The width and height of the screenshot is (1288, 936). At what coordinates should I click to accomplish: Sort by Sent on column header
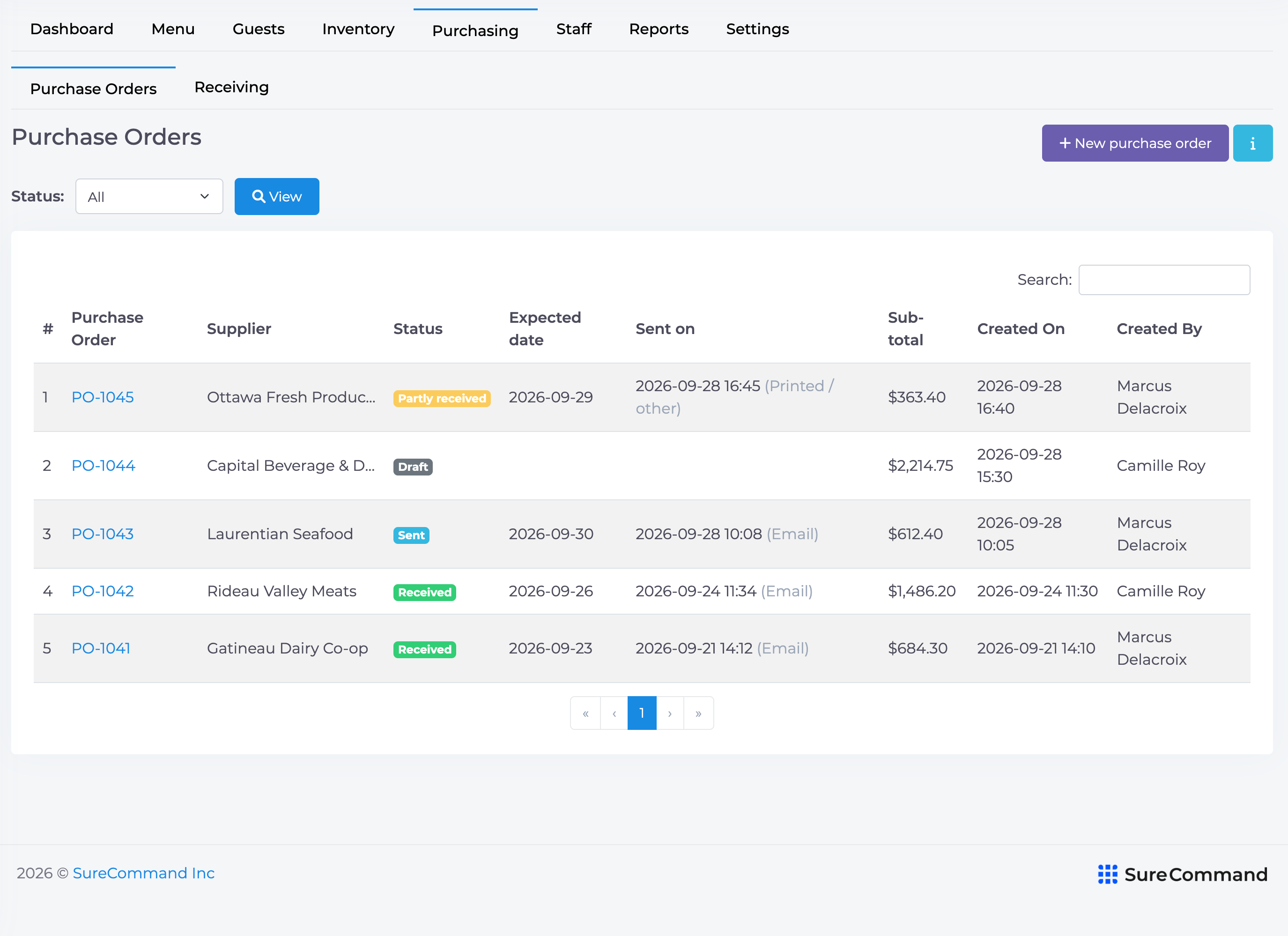[x=665, y=328]
